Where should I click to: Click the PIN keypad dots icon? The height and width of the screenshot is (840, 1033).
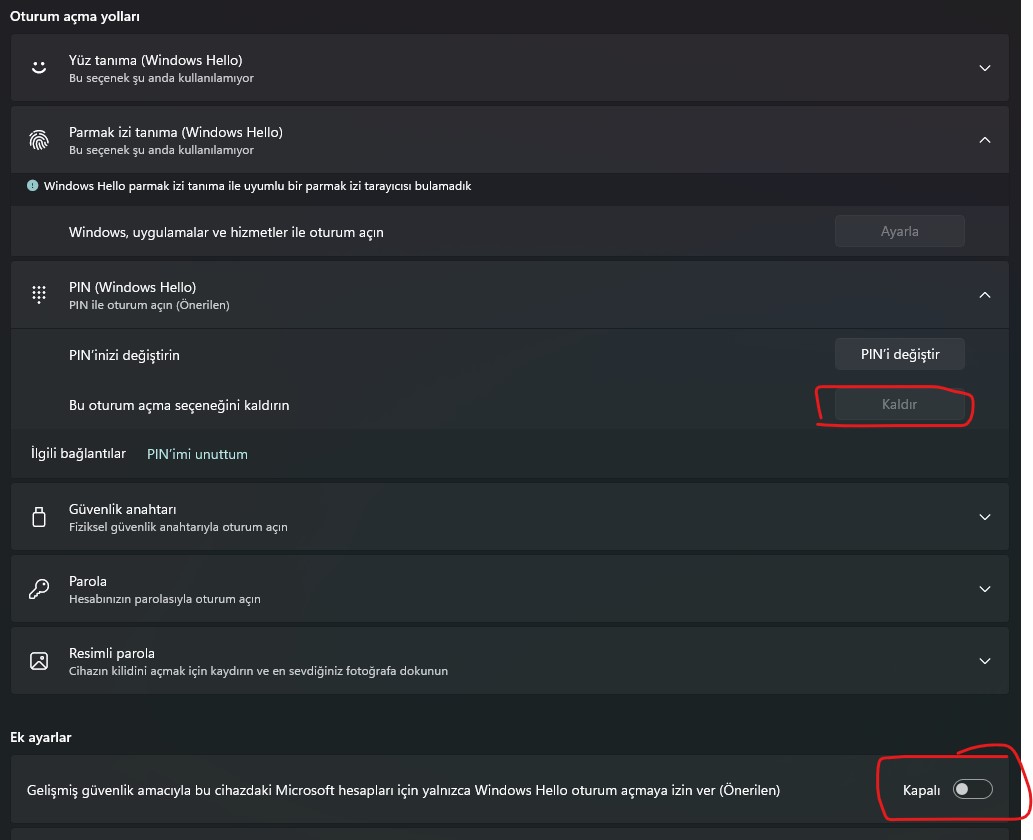coord(39,294)
